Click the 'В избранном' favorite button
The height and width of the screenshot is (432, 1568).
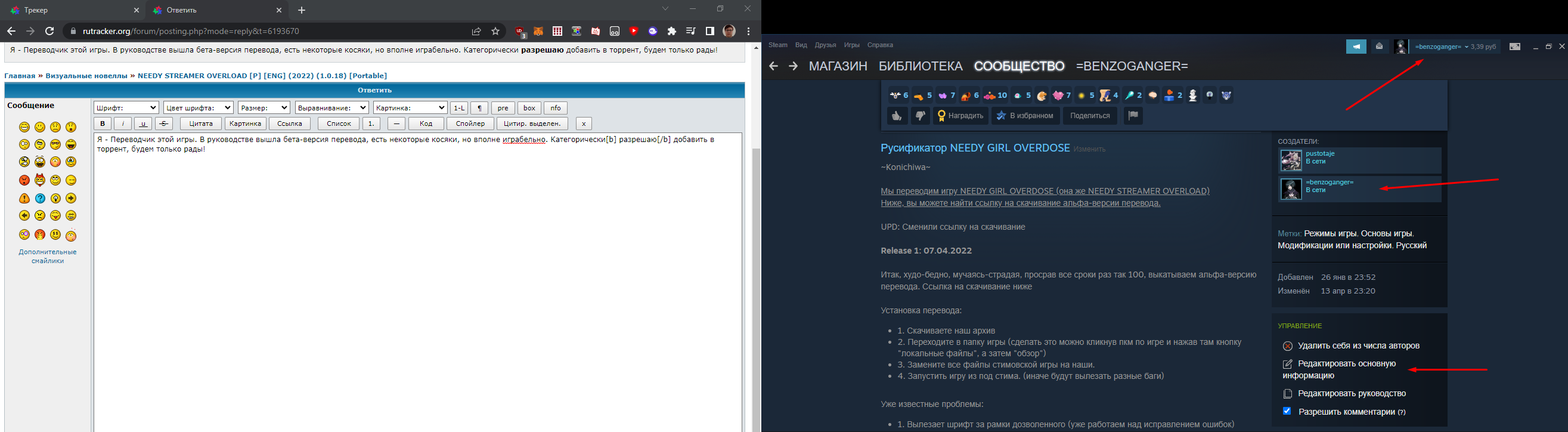coord(1025,116)
